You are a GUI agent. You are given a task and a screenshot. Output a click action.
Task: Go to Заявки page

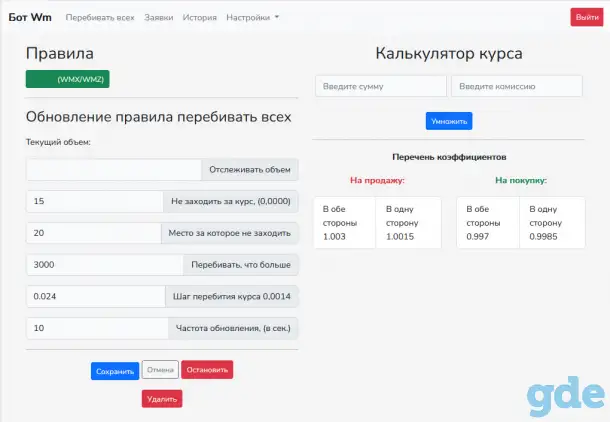click(x=159, y=18)
